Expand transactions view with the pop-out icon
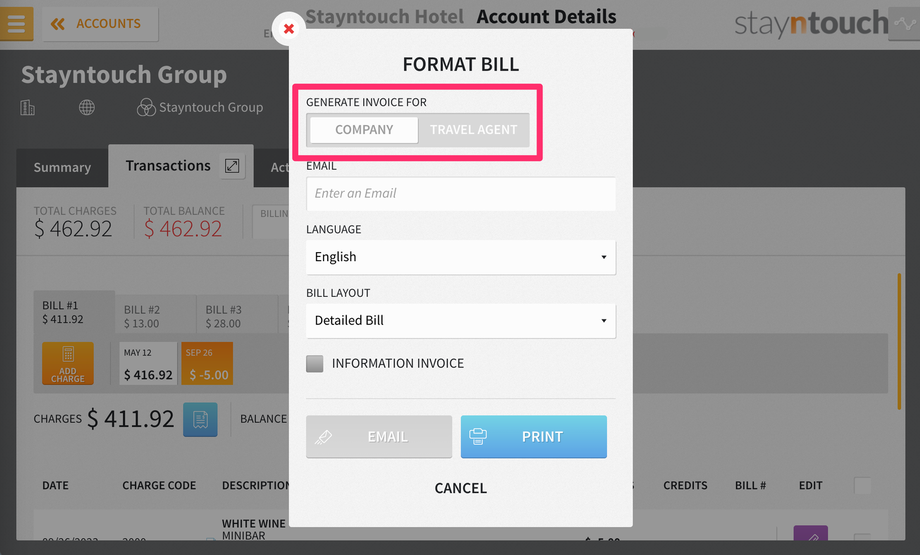920x555 pixels. tap(232, 166)
